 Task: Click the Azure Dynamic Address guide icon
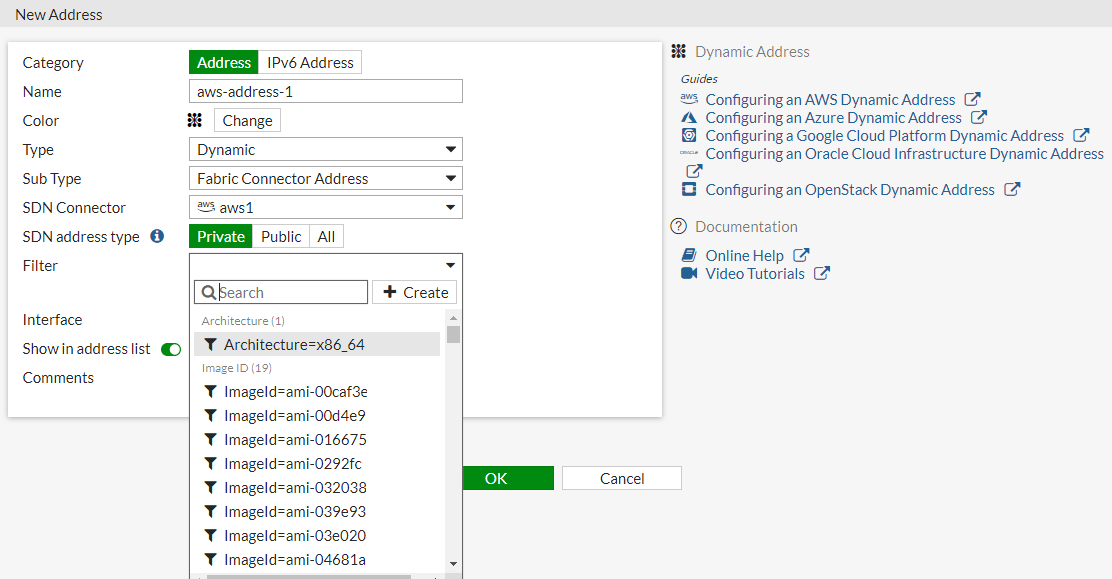point(689,118)
